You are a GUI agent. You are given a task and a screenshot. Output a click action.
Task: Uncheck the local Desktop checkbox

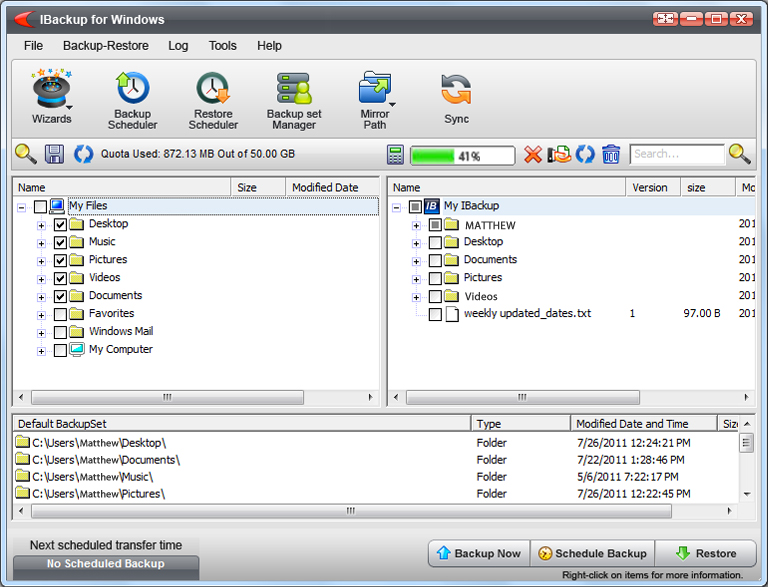click(60, 225)
